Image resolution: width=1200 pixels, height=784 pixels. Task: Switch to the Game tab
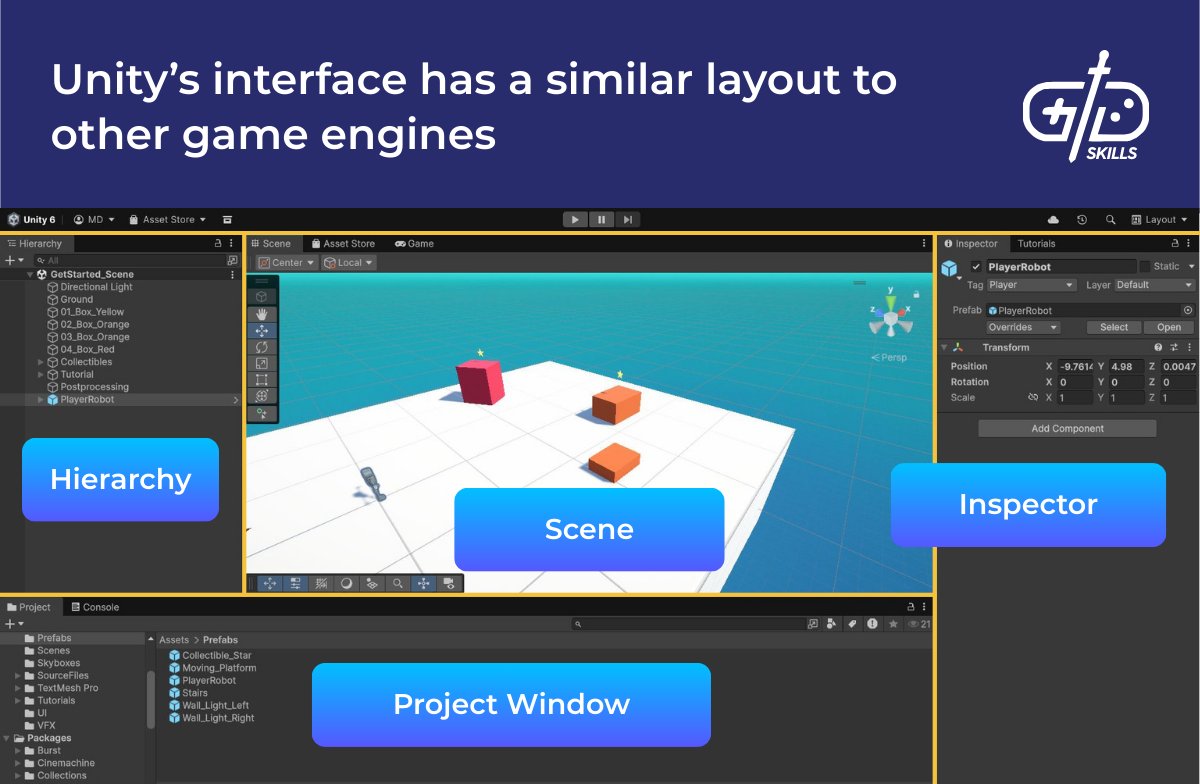pos(415,243)
